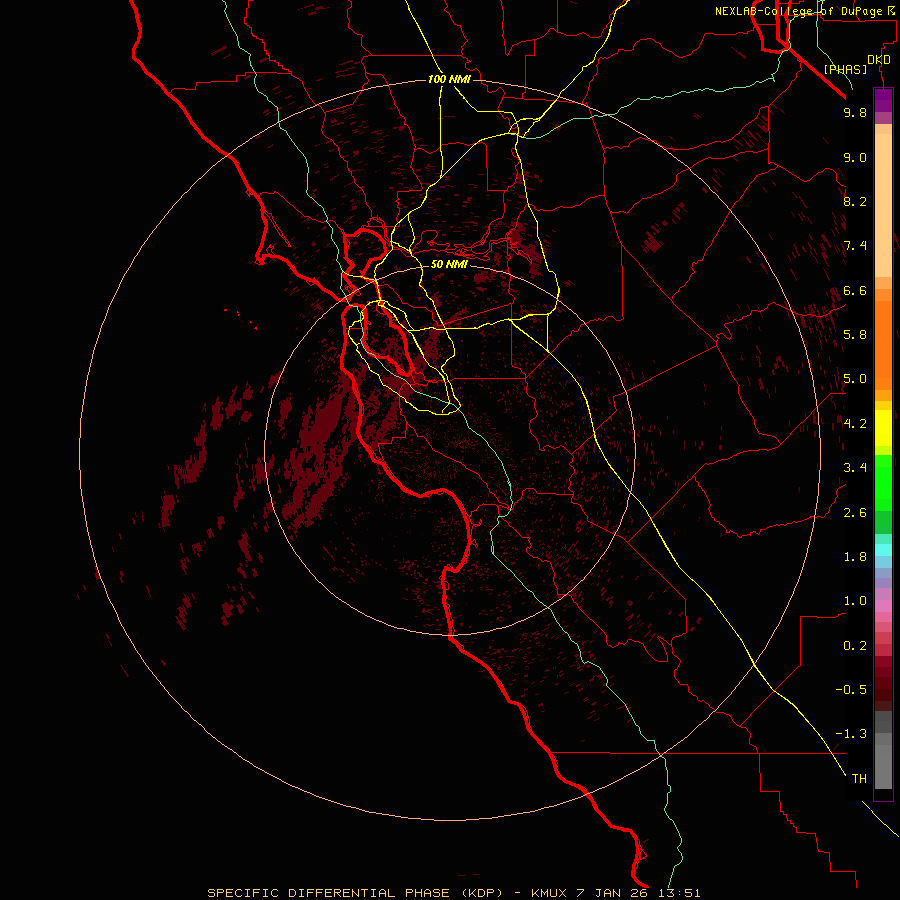Click the 6.6 scale value
Screen dimensions: 900x900
(x=855, y=290)
